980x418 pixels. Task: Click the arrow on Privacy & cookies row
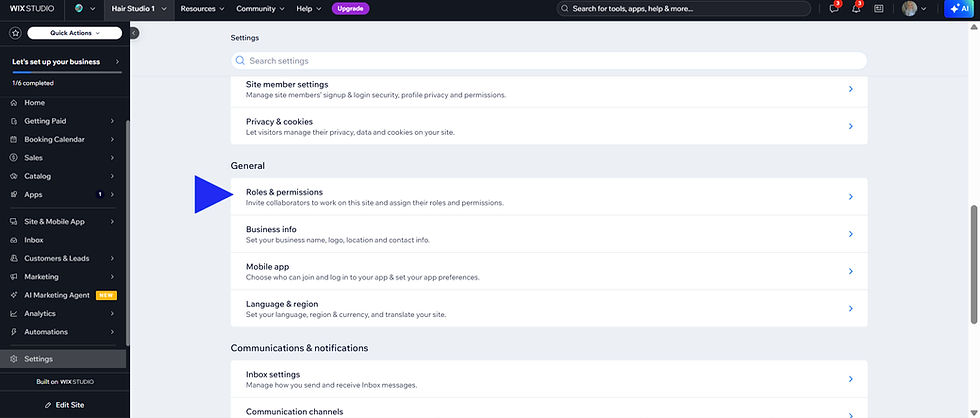tap(851, 126)
